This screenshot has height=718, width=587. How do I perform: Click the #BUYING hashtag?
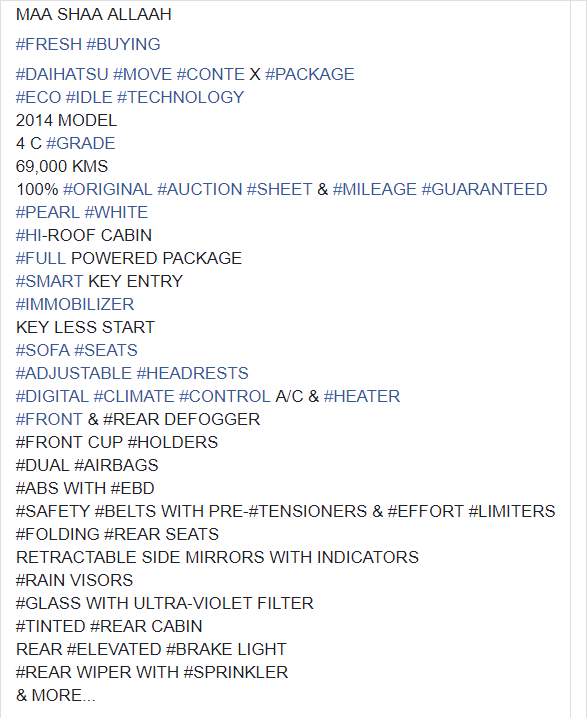tap(123, 44)
